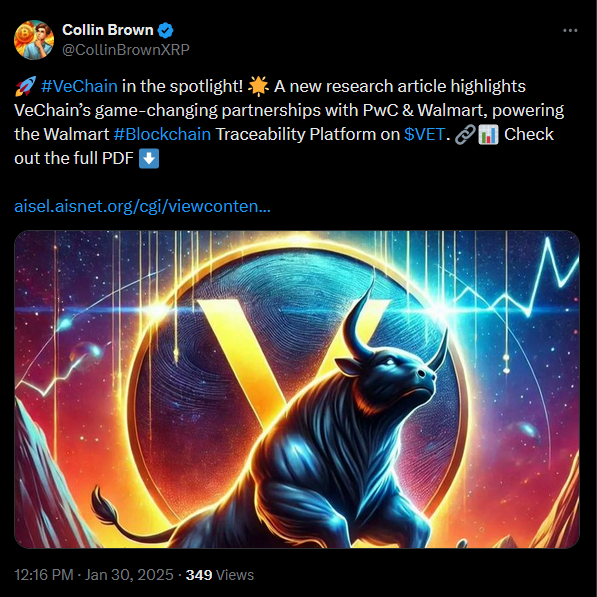Click the bar chart emoji before 'Check'

pyautogui.click(x=488, y=134)
